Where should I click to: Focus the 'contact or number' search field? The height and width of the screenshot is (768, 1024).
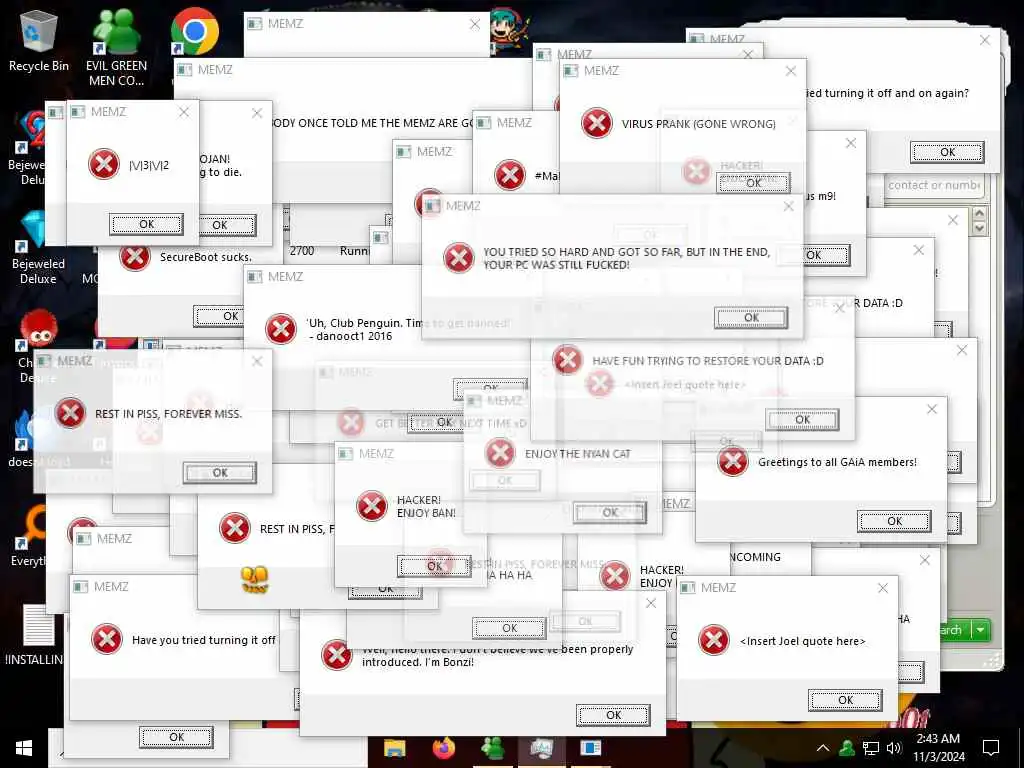click(x=934, y=185)
